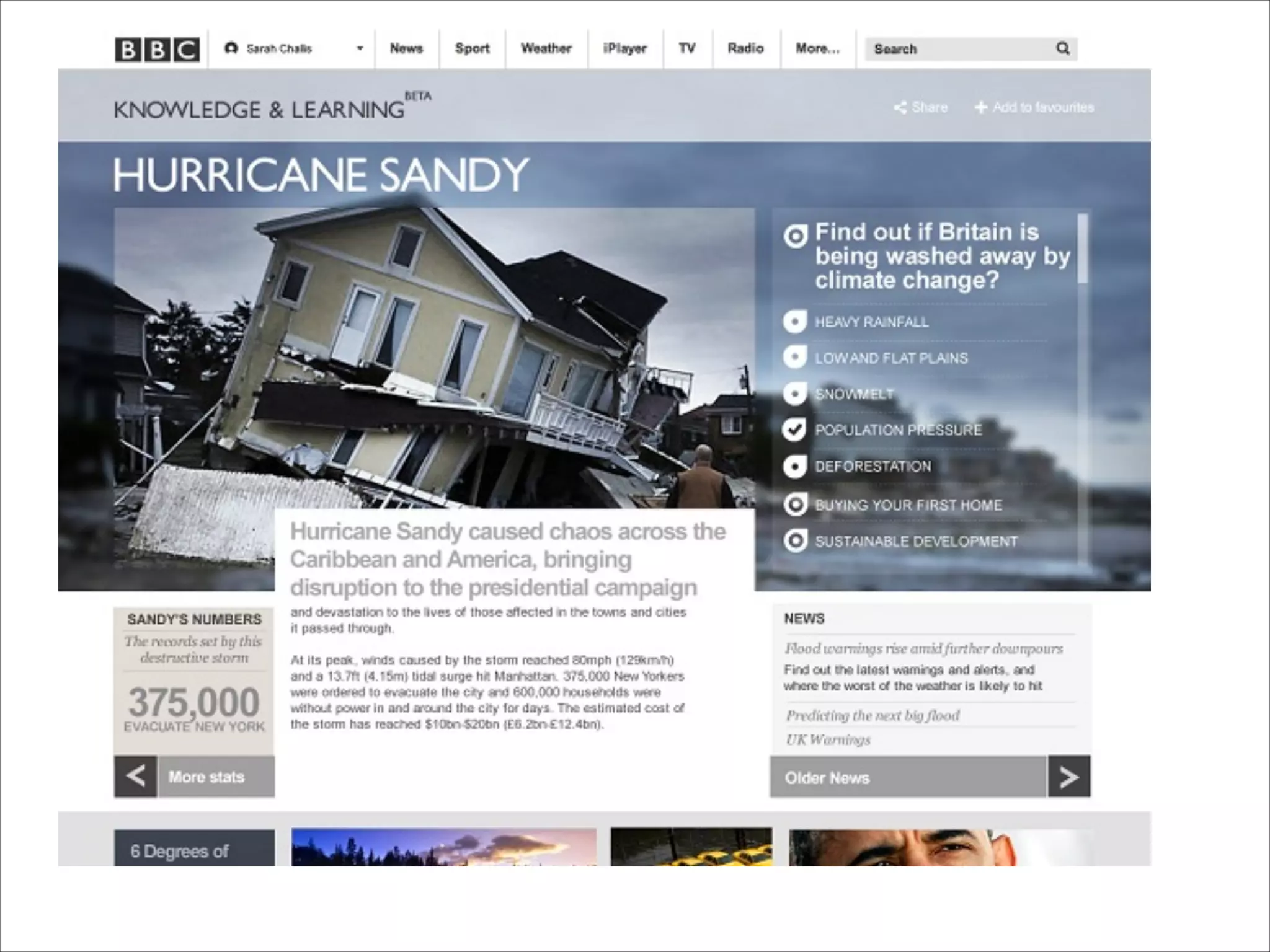This screenshot has height=952, width=1270.
Task: Open the Weather menu item
Action: (x=546, y=48)
